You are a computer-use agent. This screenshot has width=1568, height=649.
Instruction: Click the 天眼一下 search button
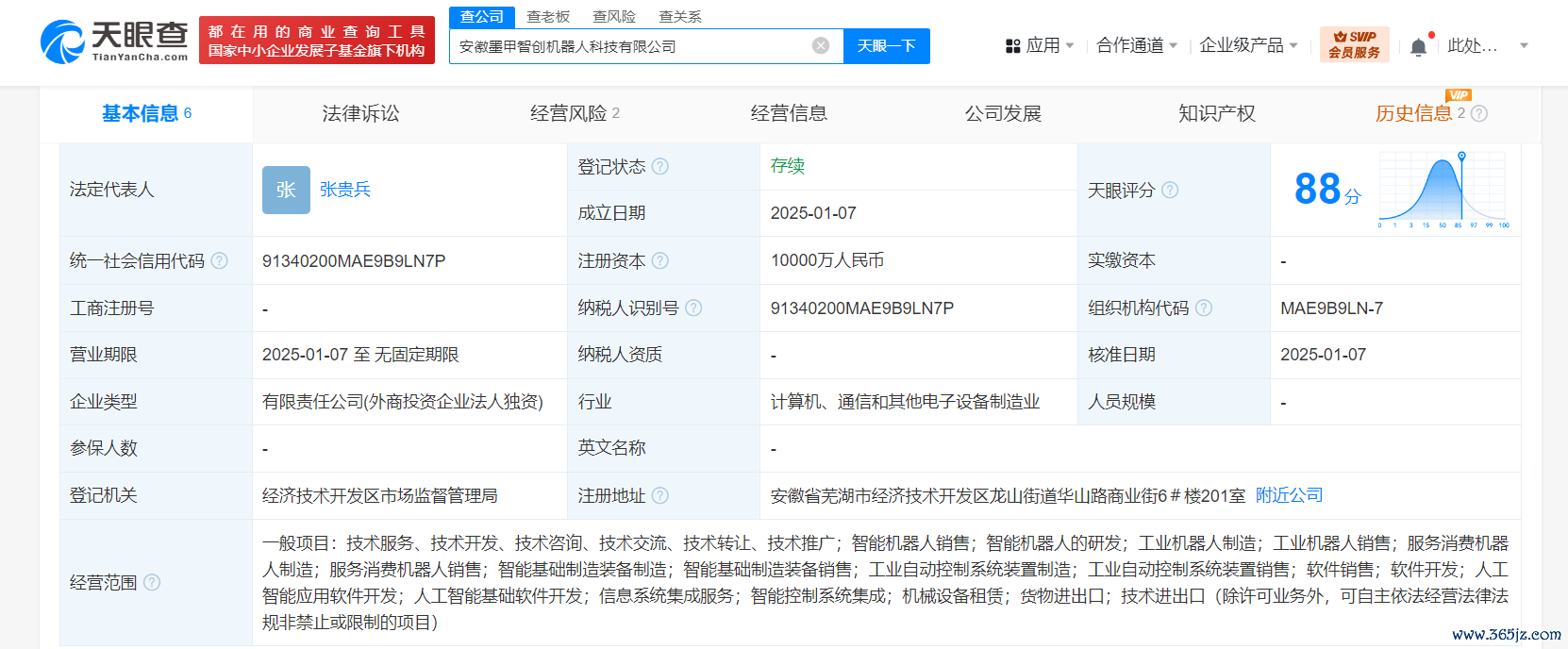coord(887,46)
